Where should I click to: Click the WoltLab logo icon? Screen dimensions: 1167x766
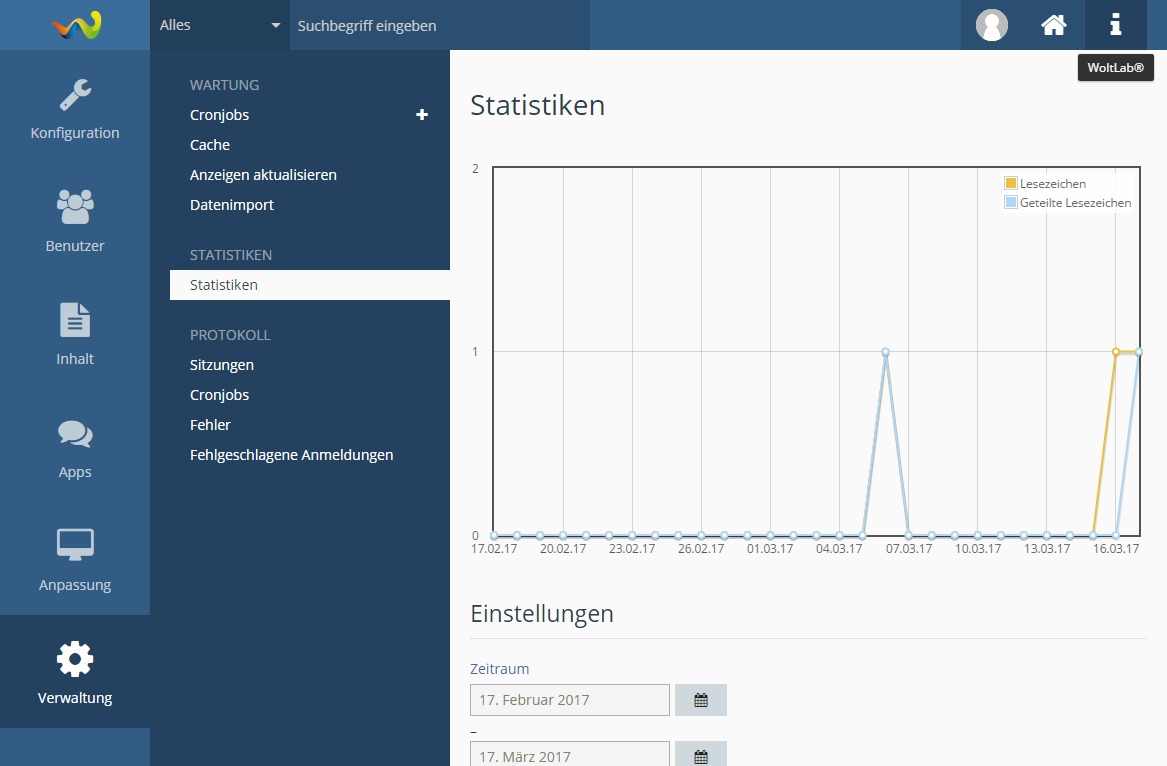point(76,25)
